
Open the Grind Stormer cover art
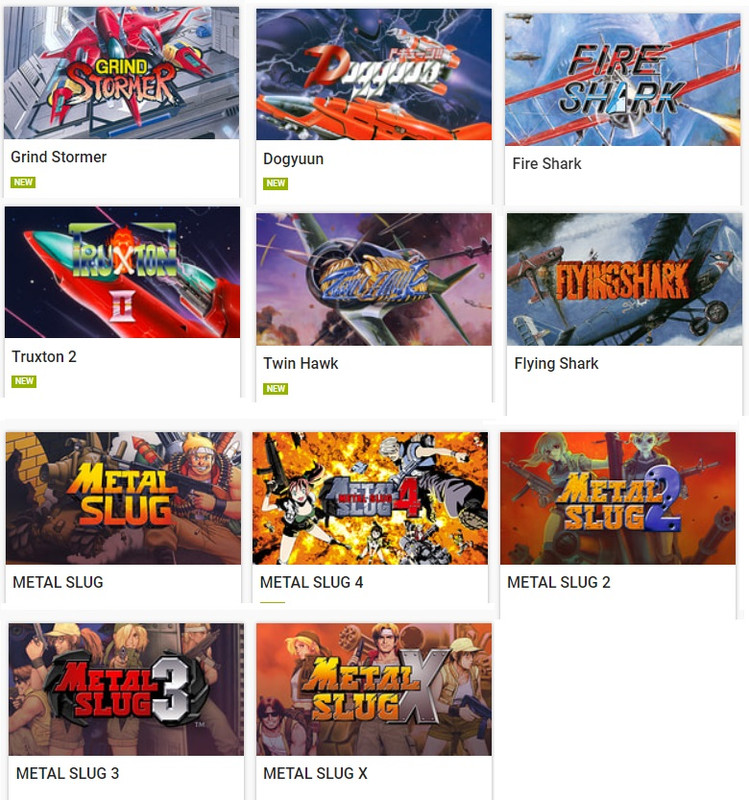coord(121,72)
